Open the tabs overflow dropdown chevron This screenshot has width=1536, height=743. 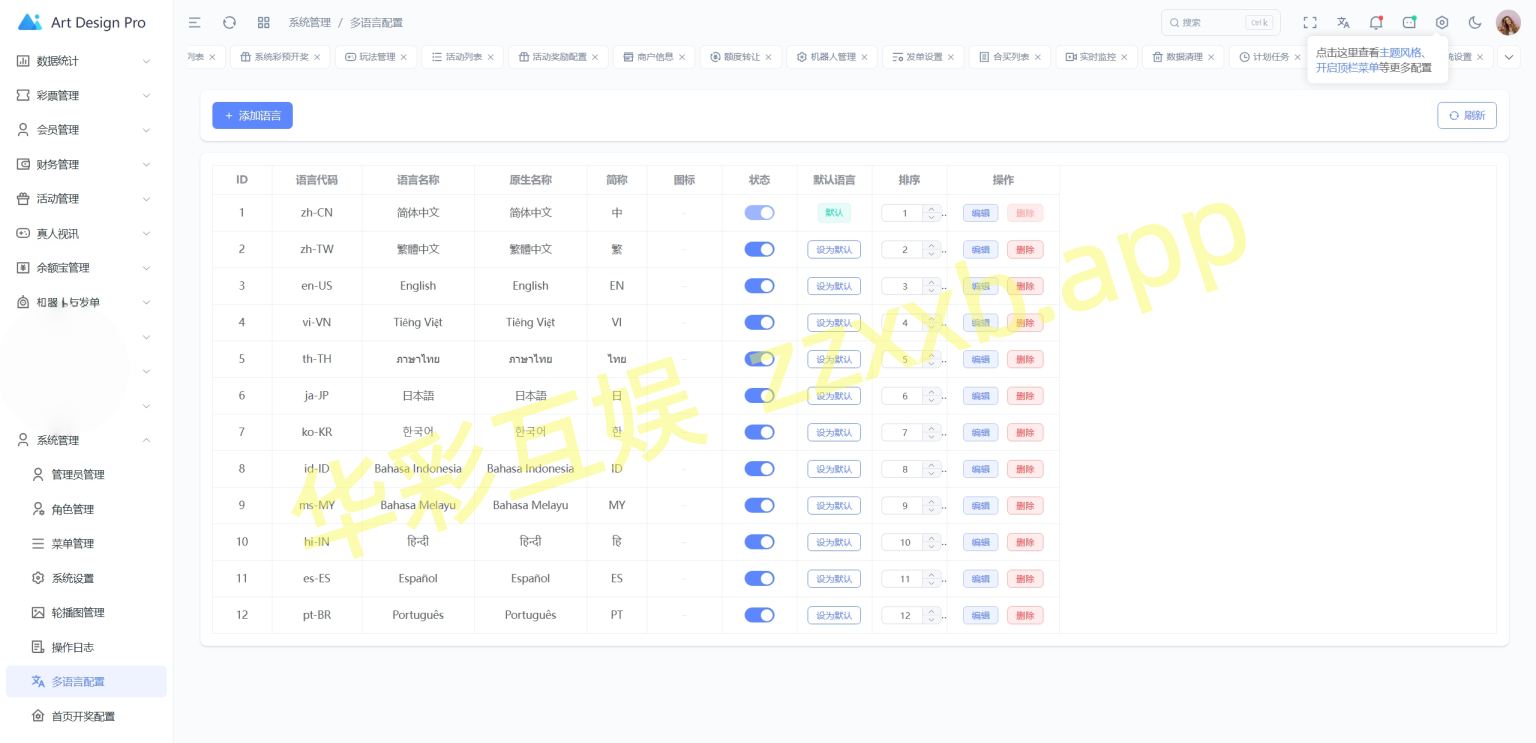point(1509,57)
